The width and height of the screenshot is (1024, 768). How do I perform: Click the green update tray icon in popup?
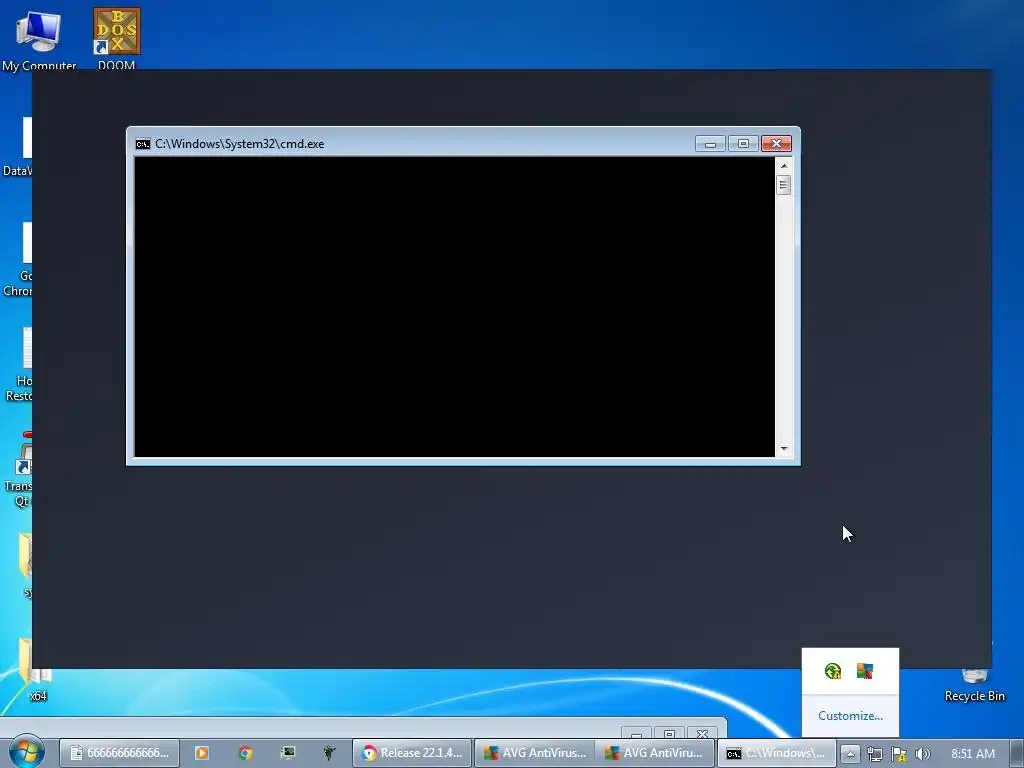click(833, 671)
